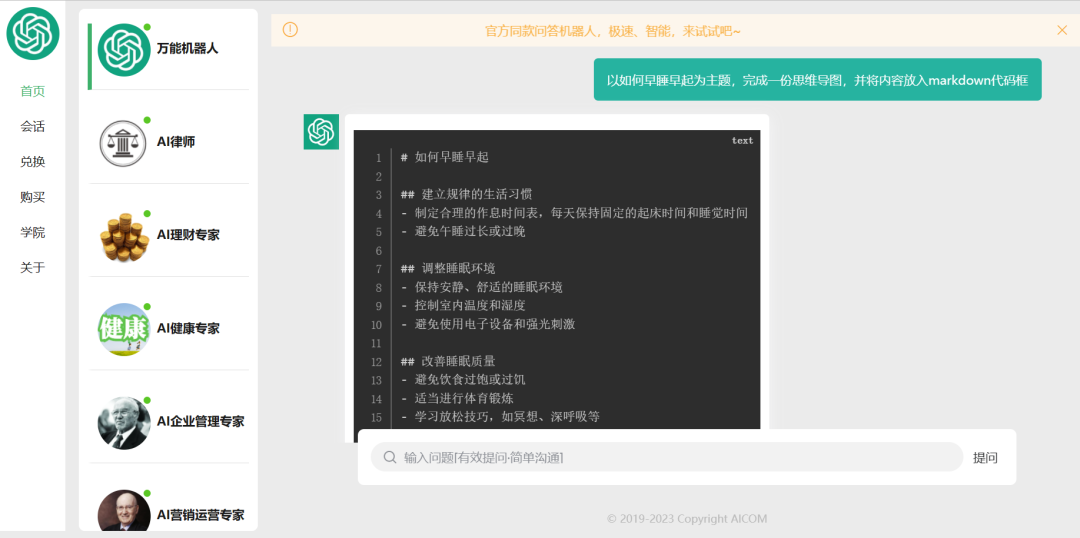Click the warning icon in the orange banner
Viewport: 1080px width, 538px height.
(x=291, y=30)
